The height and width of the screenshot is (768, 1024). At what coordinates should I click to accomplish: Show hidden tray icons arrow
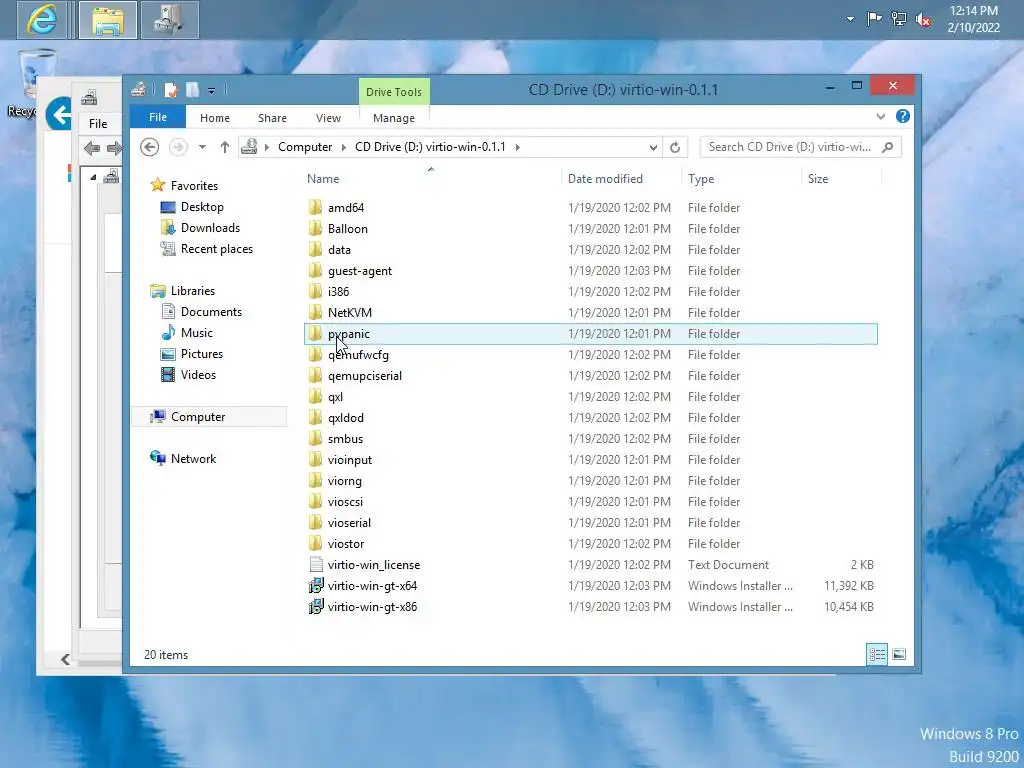click(850, 19)
